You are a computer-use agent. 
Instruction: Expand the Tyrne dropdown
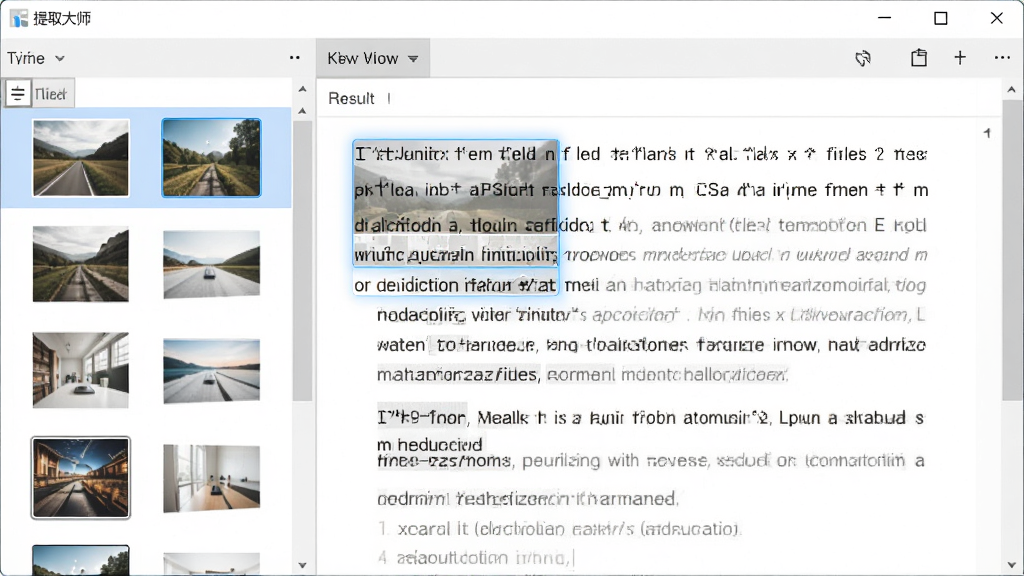coord(36,58)
